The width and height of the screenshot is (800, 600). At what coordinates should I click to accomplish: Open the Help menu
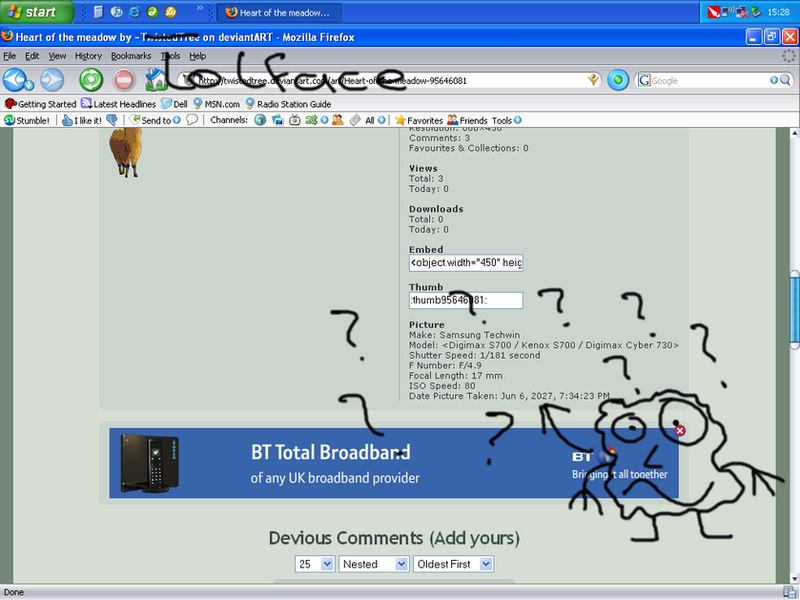pos(197,56)
